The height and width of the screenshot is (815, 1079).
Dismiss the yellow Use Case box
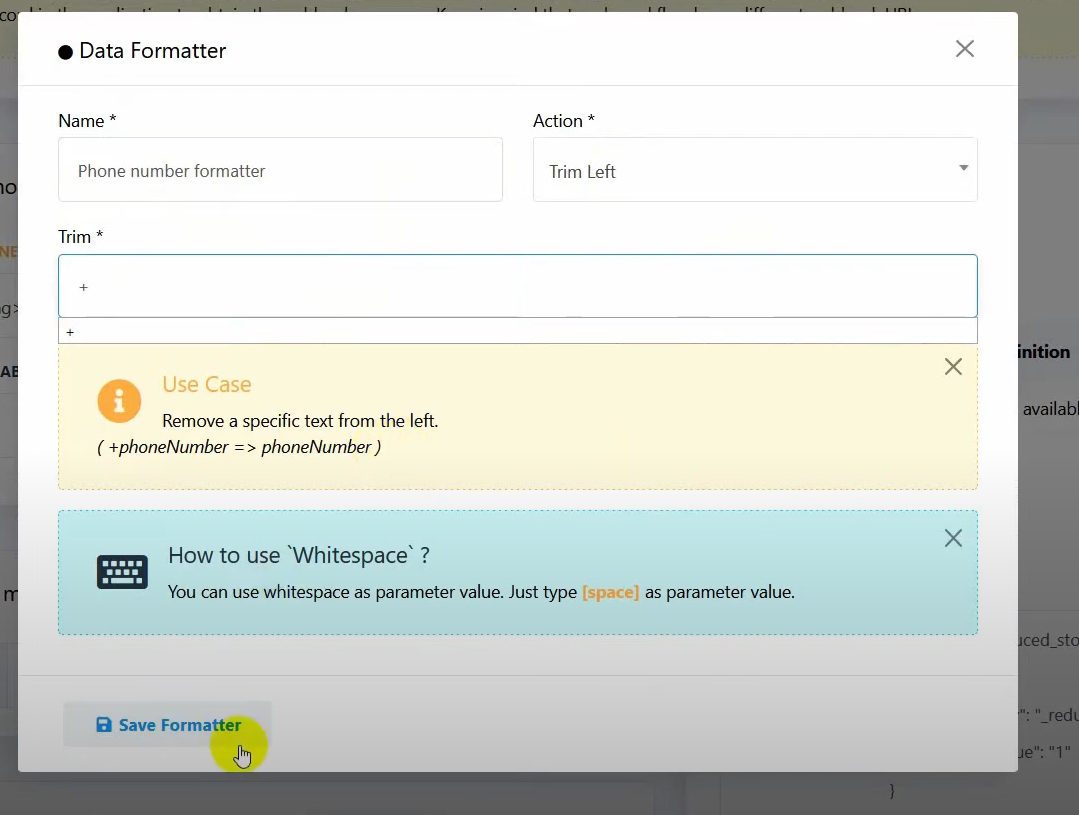953,367
